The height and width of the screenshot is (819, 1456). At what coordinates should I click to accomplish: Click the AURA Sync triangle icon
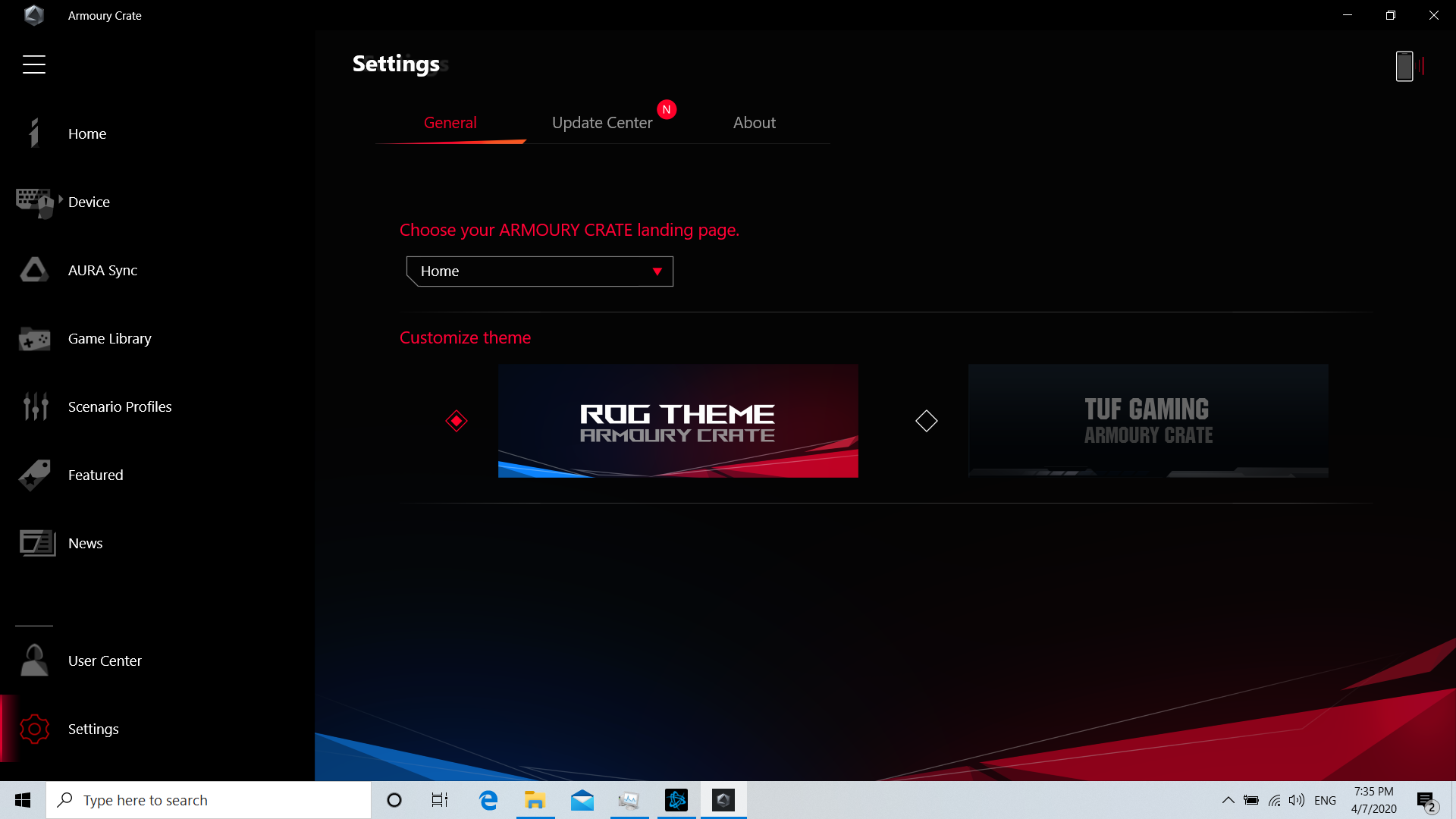point(34,270)
